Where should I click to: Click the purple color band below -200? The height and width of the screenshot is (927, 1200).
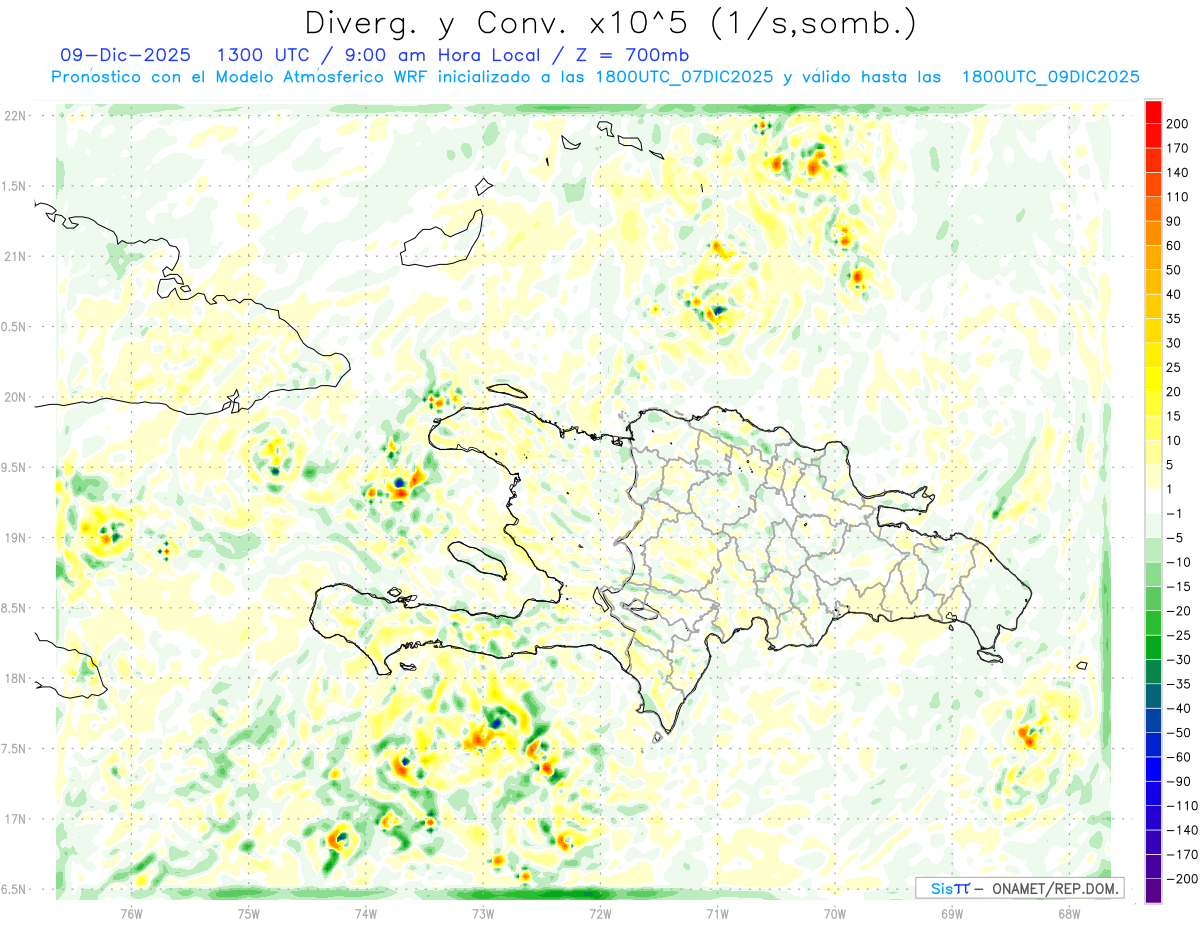pyautogui.click(x=1153, y=891)
